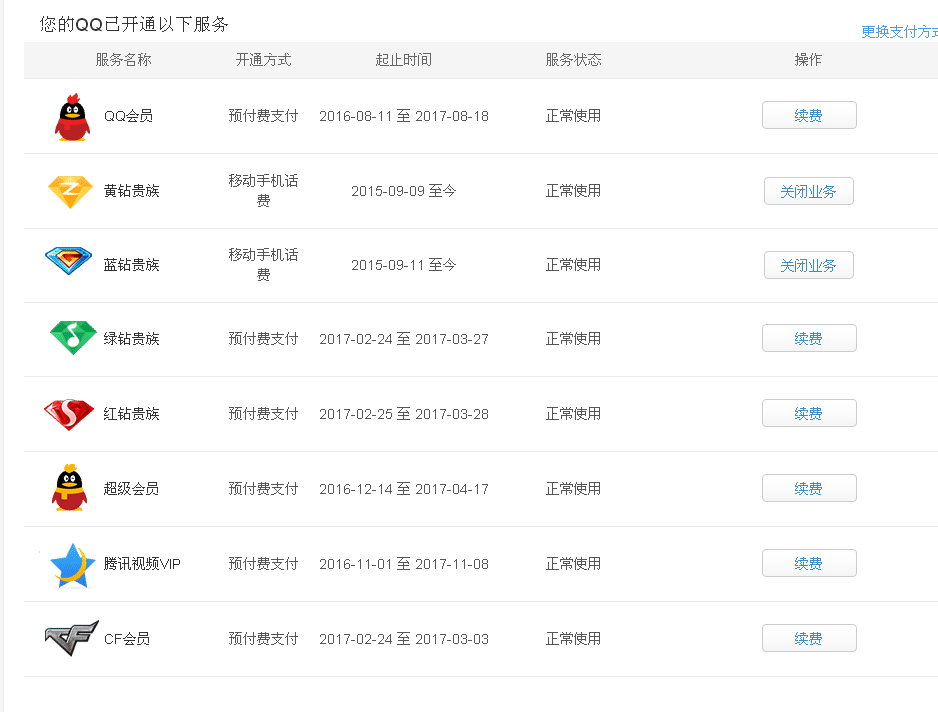Click the date range 2017-02-24 至 2017-03-27
Image resolution: width=938 pixels, height=712 pixels.
404,339
